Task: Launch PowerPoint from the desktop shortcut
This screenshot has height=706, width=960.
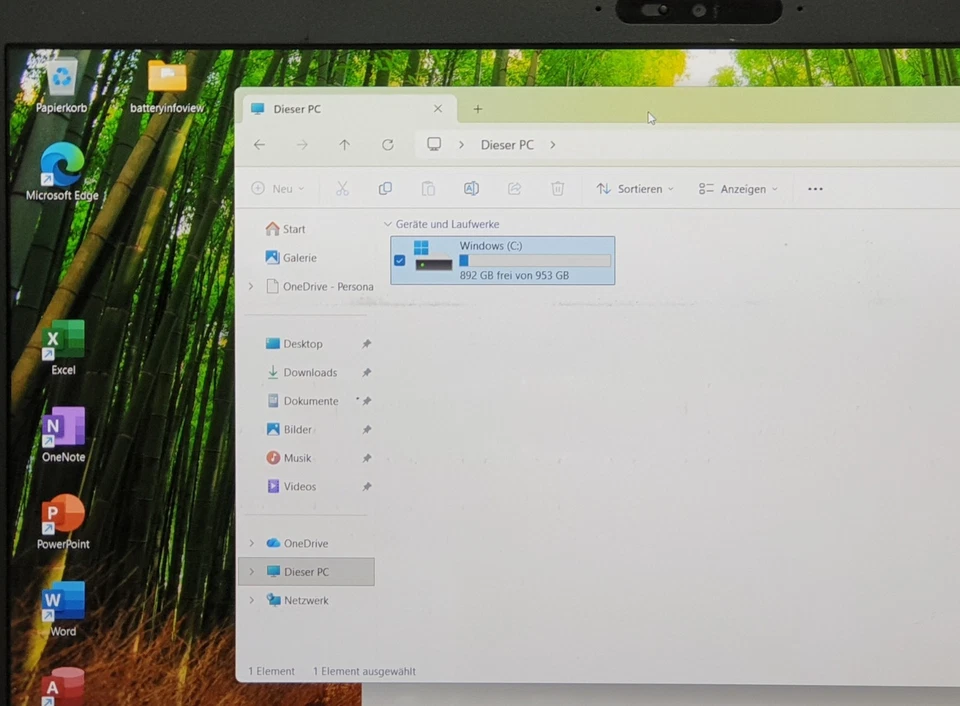Action: (63, 522)
